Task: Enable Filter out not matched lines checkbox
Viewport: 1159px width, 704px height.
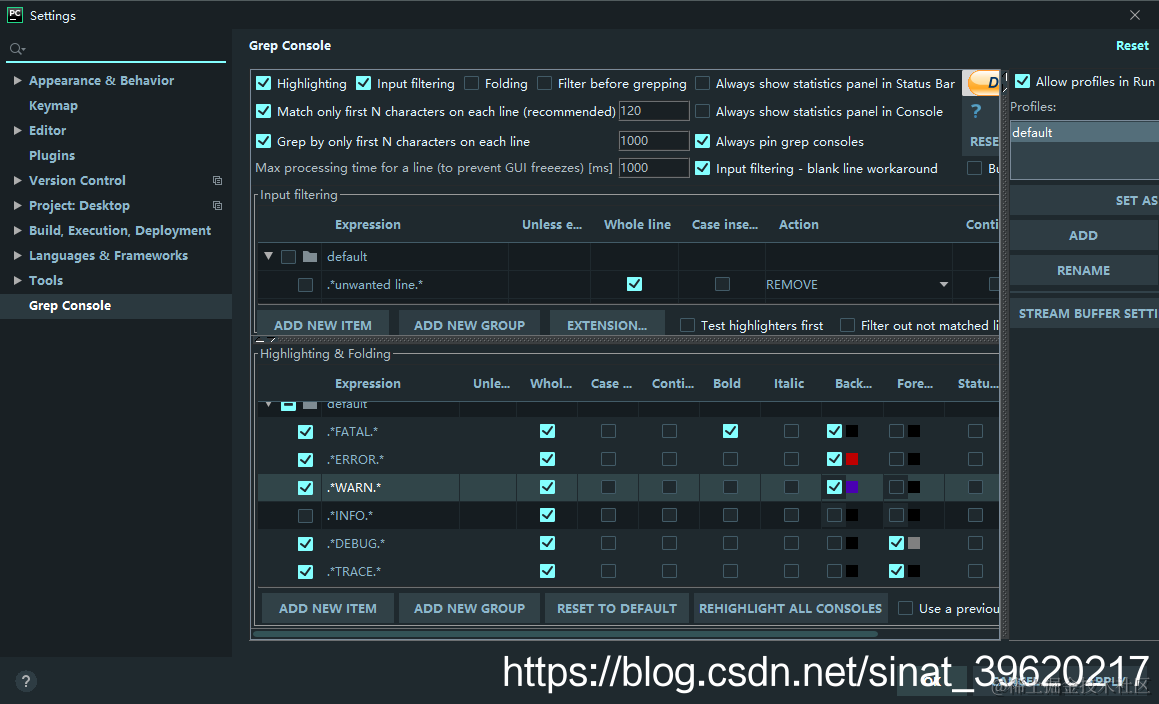Action: pos(848,325)
